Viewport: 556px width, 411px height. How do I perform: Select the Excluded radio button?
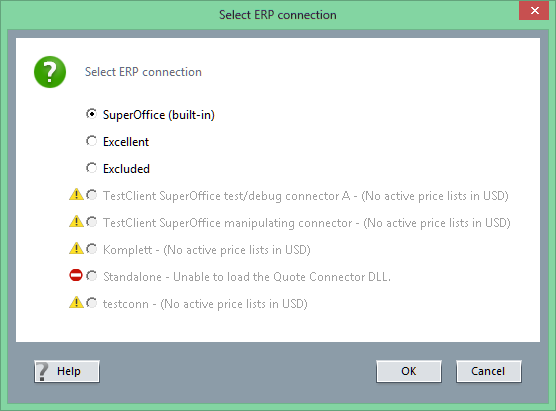click(x=91, y=168)
